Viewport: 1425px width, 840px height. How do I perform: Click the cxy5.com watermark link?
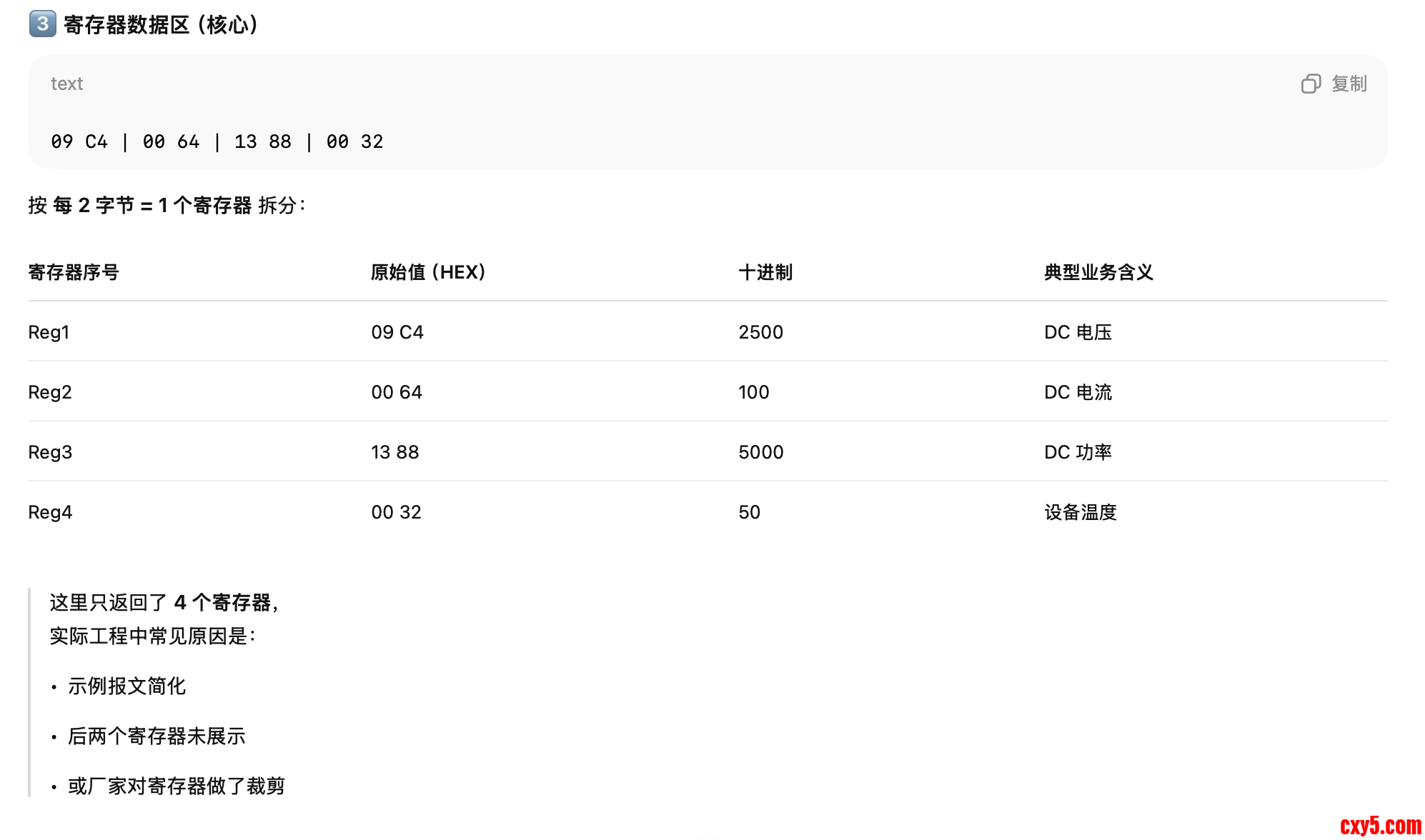click(1380, 826)
